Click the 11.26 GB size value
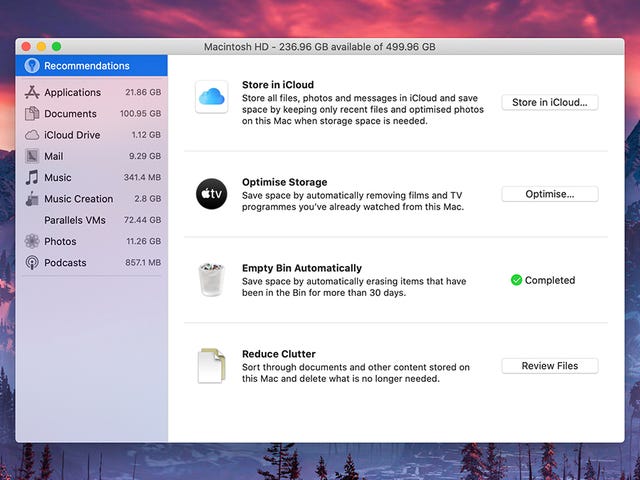The width and height of the screenshot is (640, 480). click(x=143, y=241)
